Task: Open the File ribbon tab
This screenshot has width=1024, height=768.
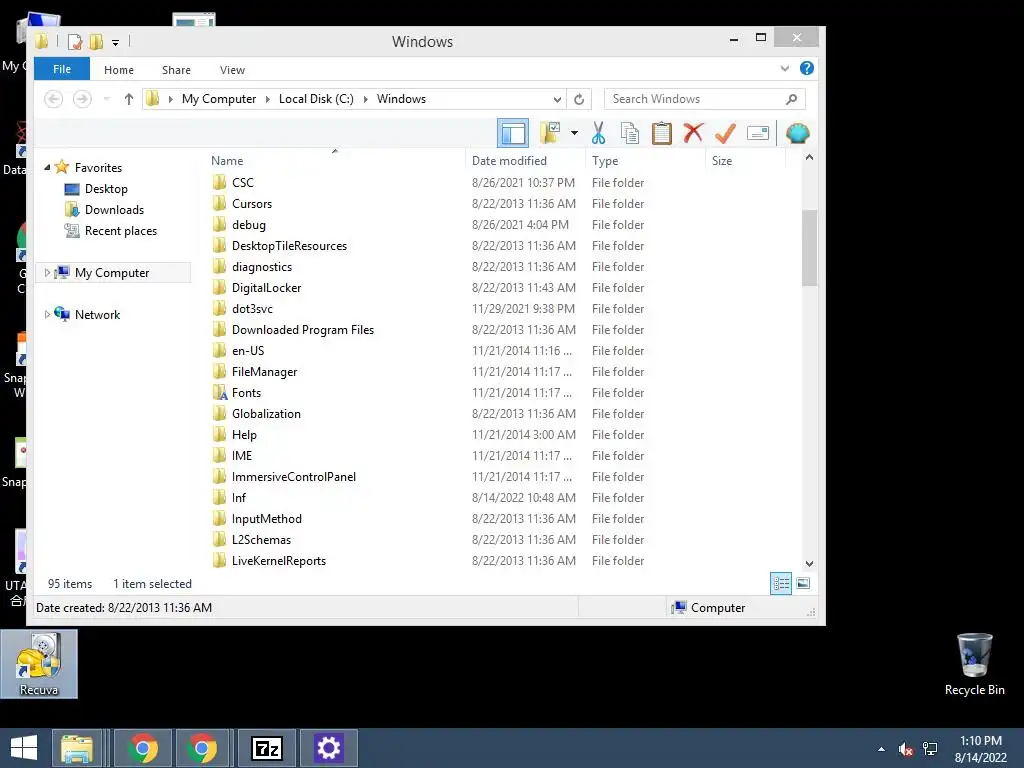Action: tap(62, 69)
